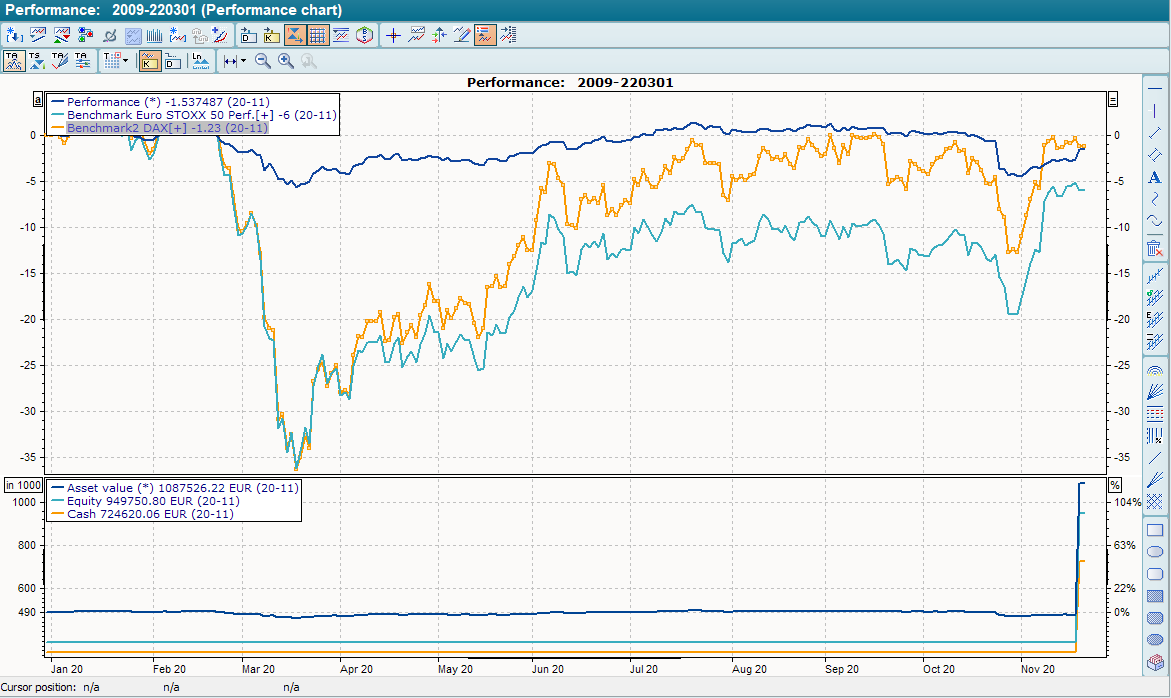The width and height of the screenshot is (1171, 698).
Task: Select the Benchmark2 DAX legend entry
Action: coord(167,128)
